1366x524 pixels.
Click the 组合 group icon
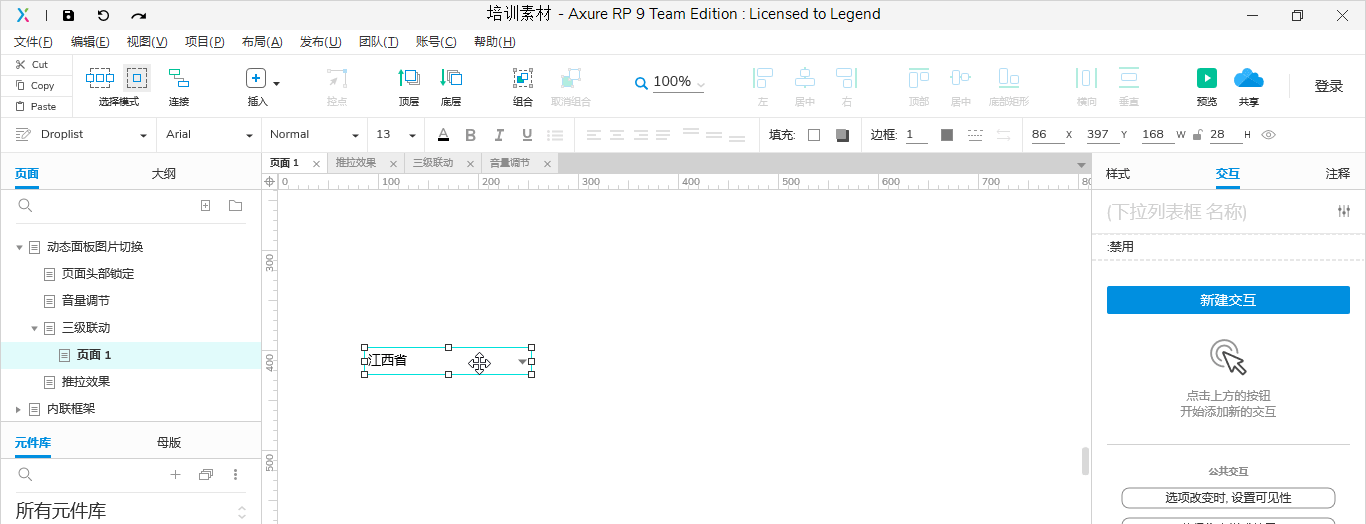523,78
